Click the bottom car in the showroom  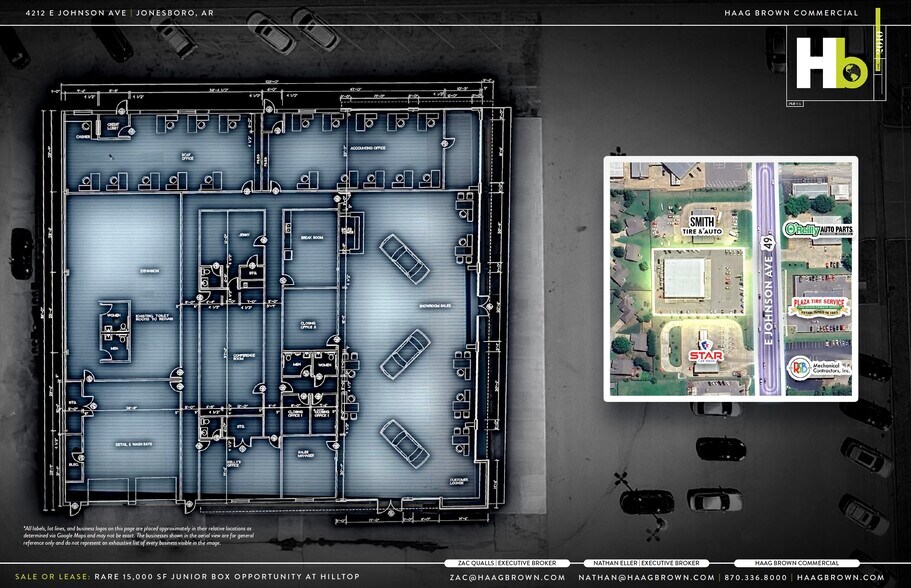pos(404,442)
